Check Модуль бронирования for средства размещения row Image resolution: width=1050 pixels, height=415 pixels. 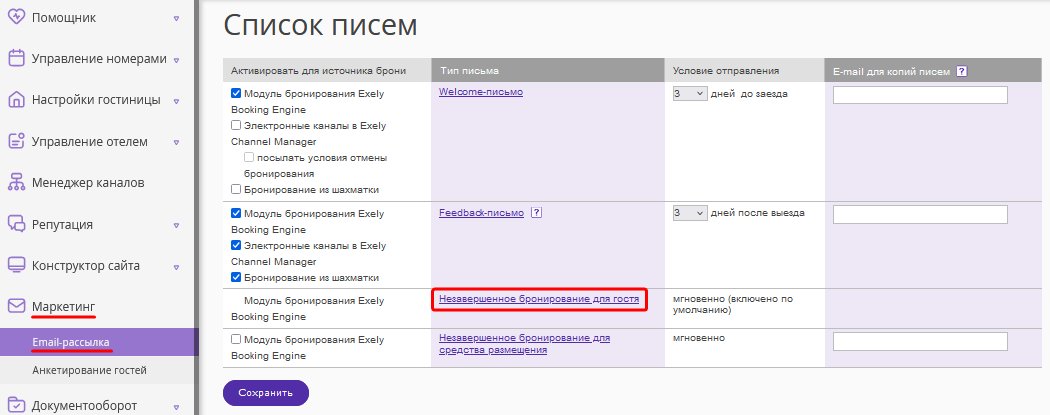(236, 339)
